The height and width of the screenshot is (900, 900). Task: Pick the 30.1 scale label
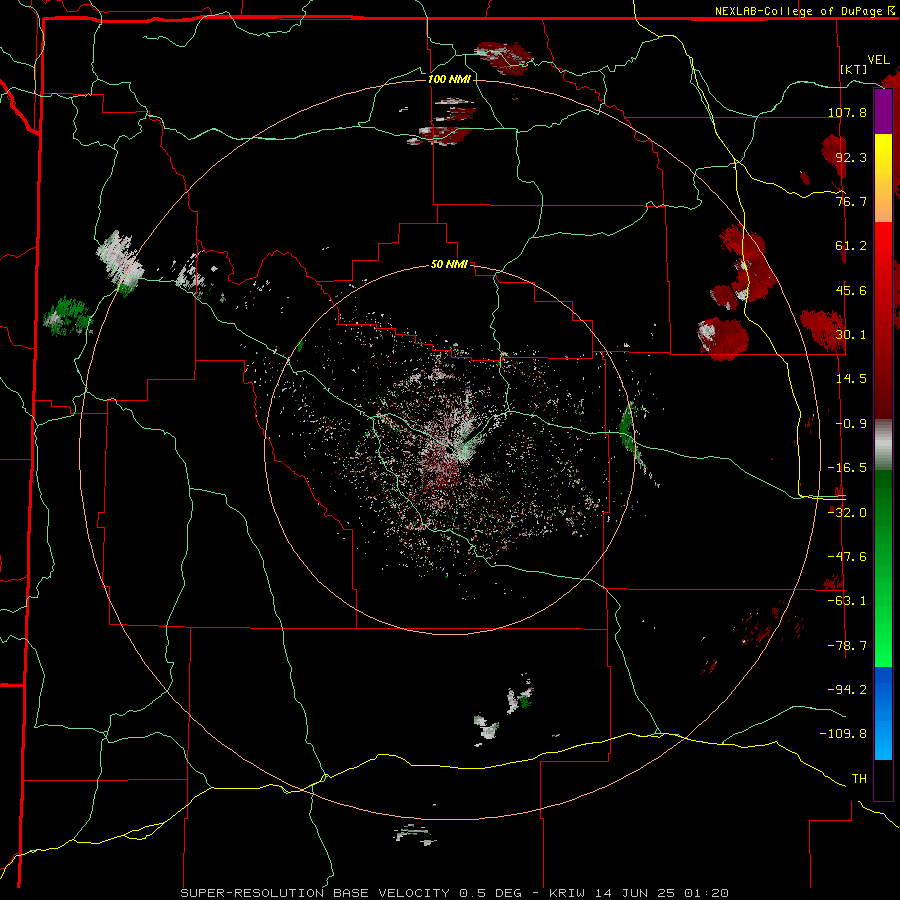tap(851, 335)
